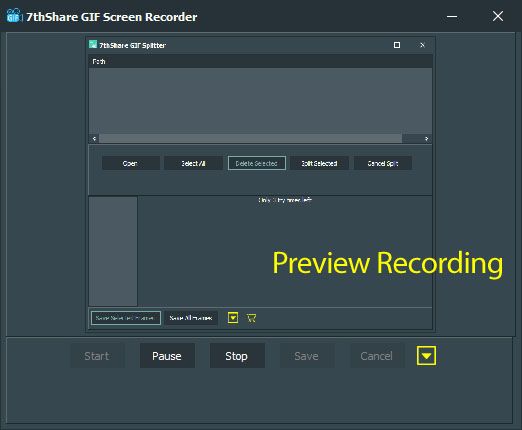Close the GIF Splitter preview window
Image resolution: width=522 pixels, height=430 pixels.
(422, 45)
